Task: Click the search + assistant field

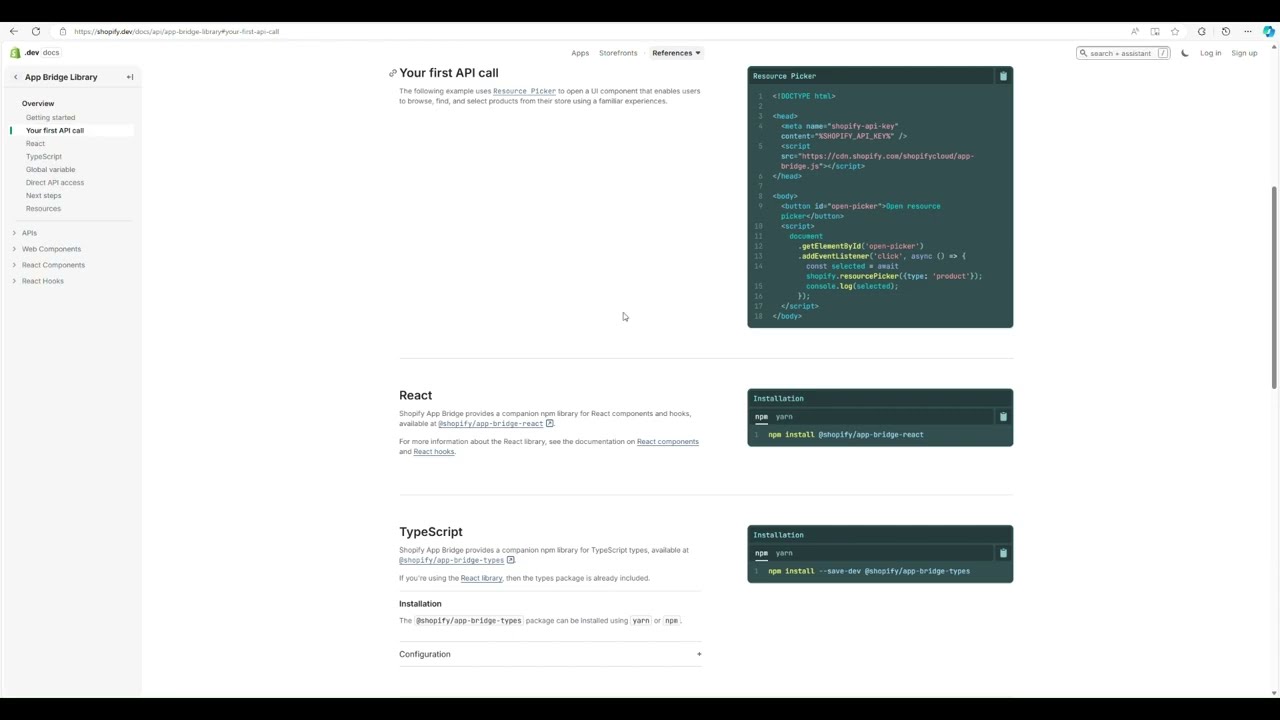Action: (1123, 53)
